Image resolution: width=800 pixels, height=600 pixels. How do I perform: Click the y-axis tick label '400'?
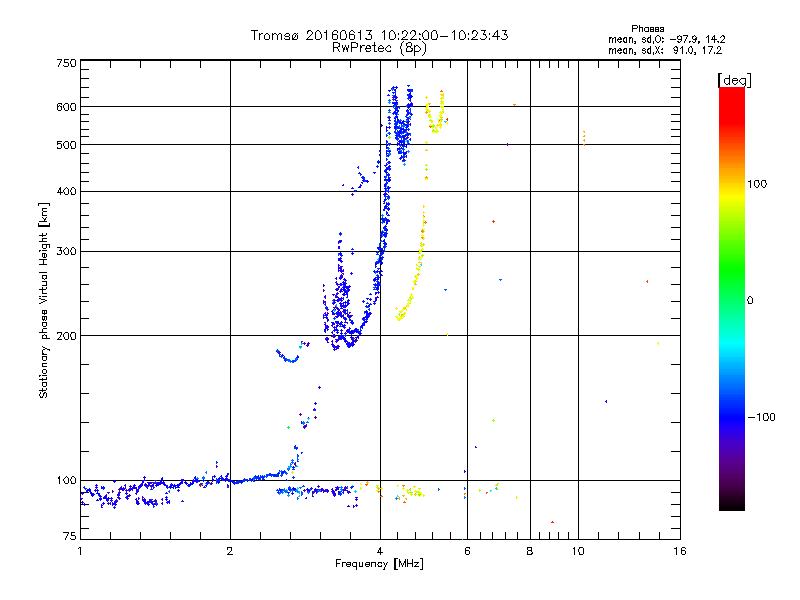pyautogui.click(x=66, y=191)
